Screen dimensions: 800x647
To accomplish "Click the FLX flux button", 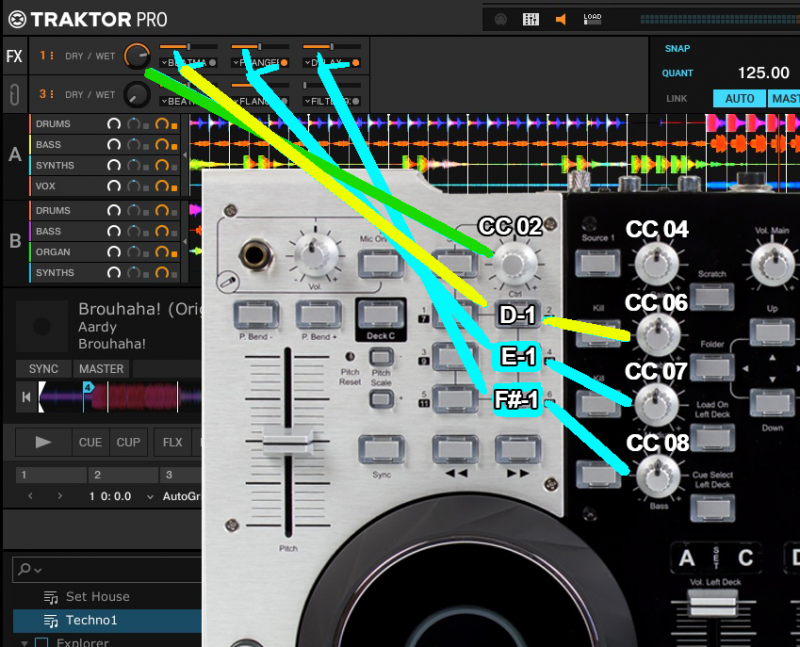I will pos(172,442).
